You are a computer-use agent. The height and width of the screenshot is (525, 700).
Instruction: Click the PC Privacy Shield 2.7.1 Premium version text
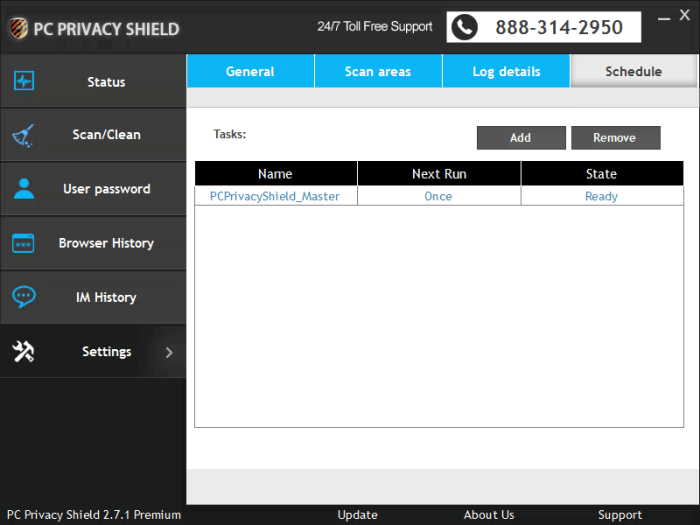(x=94, y=515)
